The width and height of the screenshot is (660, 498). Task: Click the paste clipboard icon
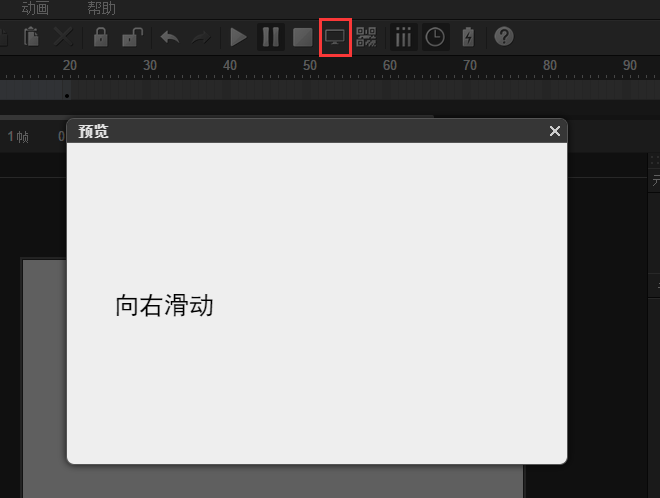[x=31, y=38]
